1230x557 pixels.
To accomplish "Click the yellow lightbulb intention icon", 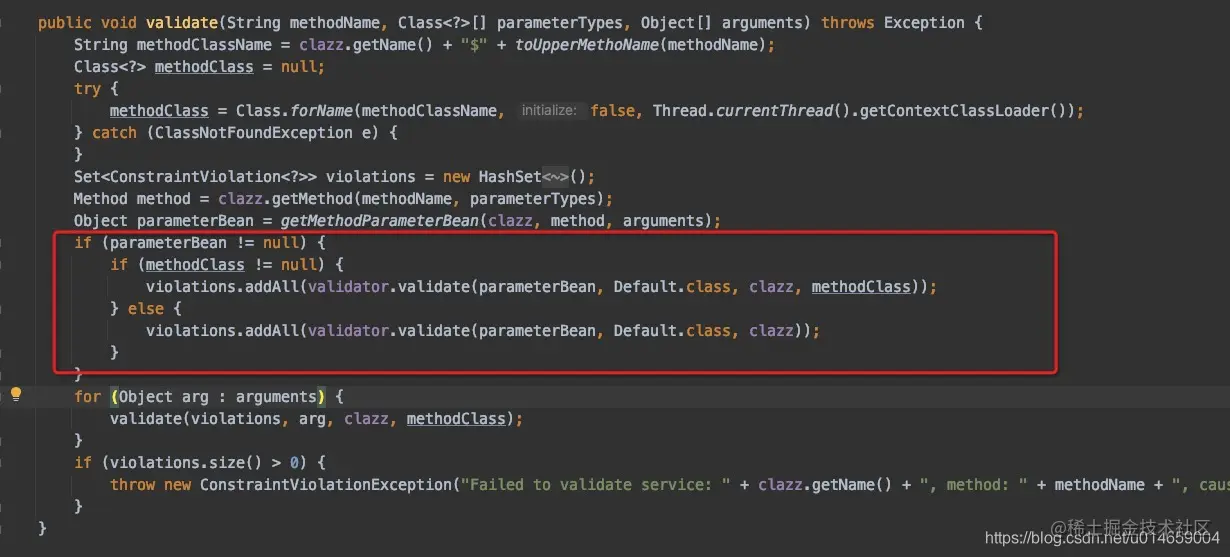I will coord(15,394).
